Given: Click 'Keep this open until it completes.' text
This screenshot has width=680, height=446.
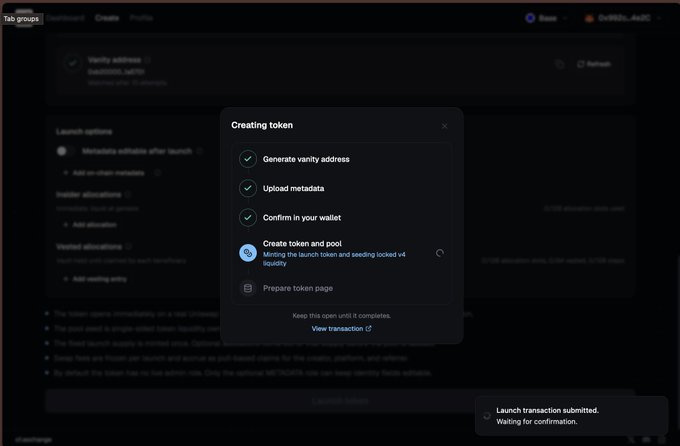Looking at the screenshot, I should tap(341, 315).
